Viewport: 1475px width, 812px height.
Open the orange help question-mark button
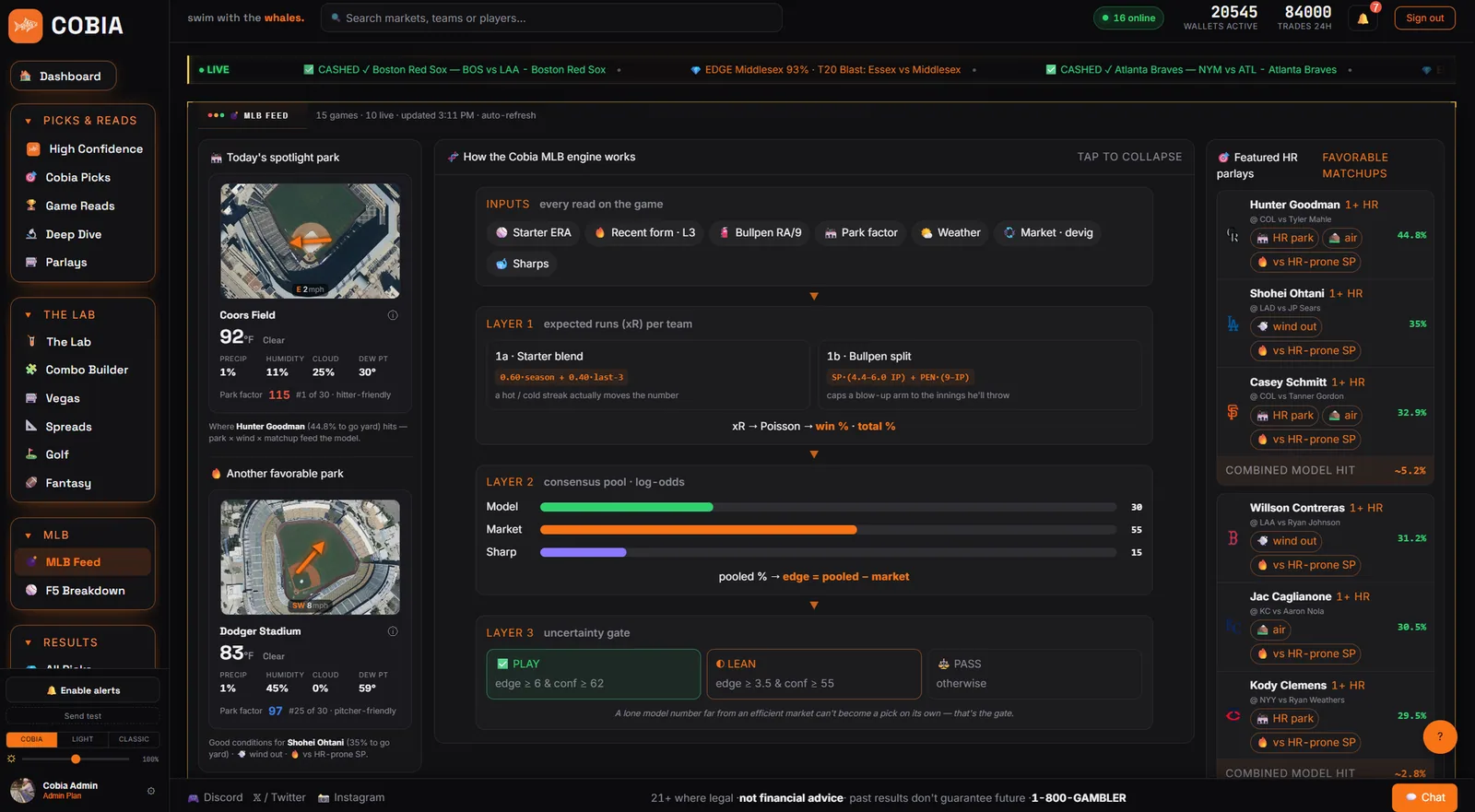coord(1440,736)
